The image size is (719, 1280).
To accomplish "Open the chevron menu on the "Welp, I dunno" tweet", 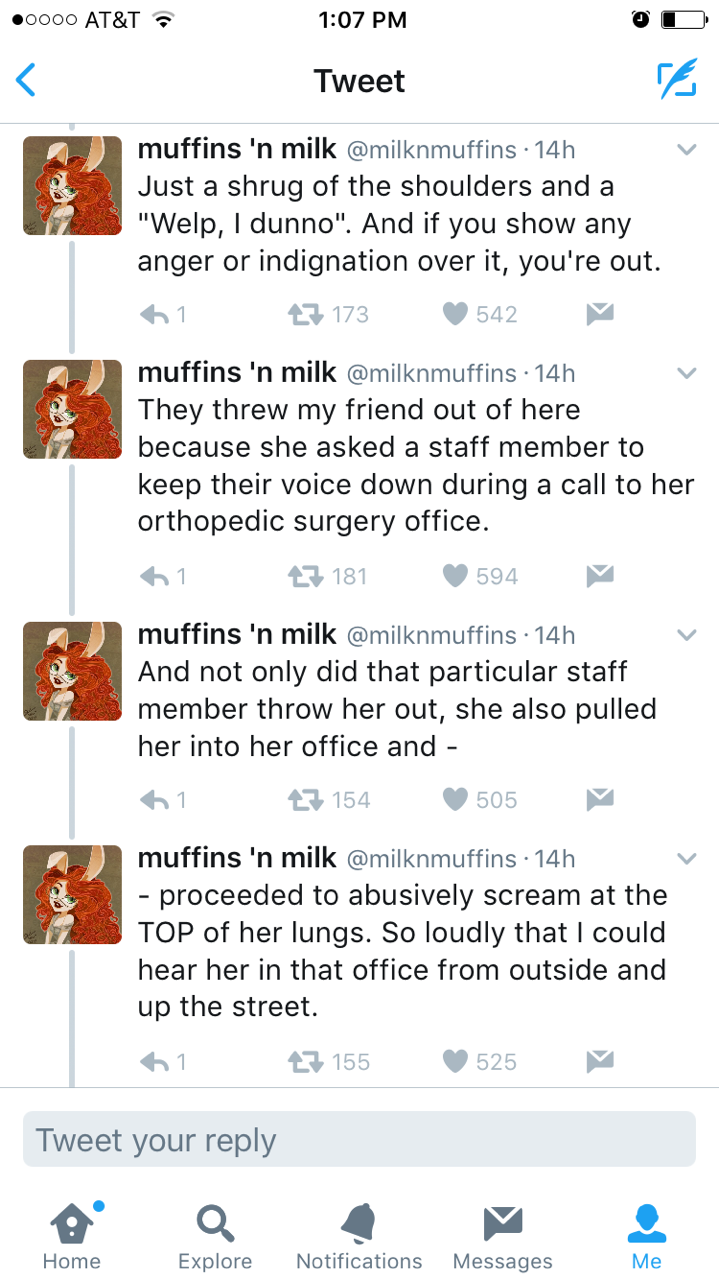I will coord(686,150).
